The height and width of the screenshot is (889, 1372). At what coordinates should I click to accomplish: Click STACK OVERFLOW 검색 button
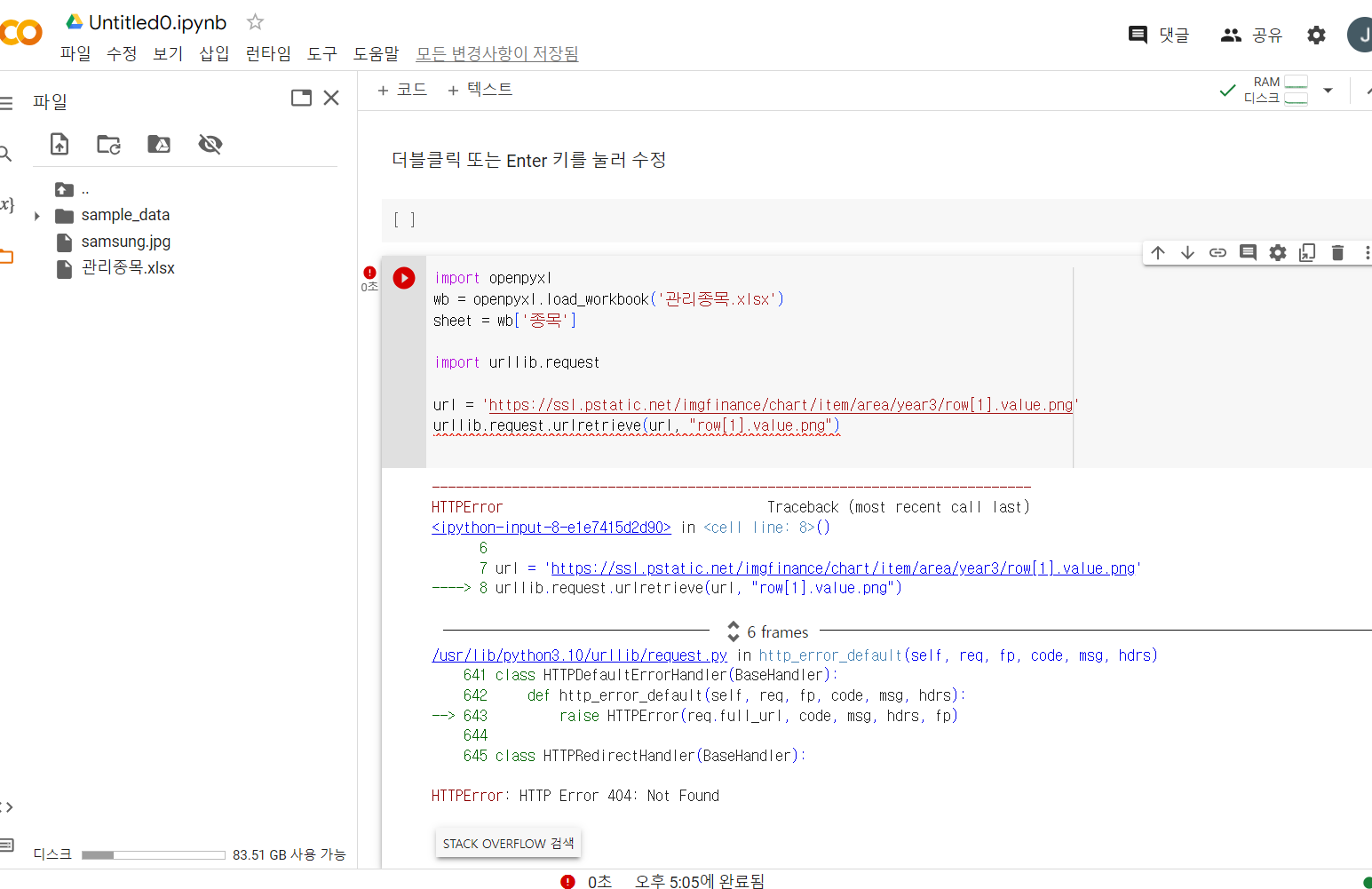tap(508, 844)
